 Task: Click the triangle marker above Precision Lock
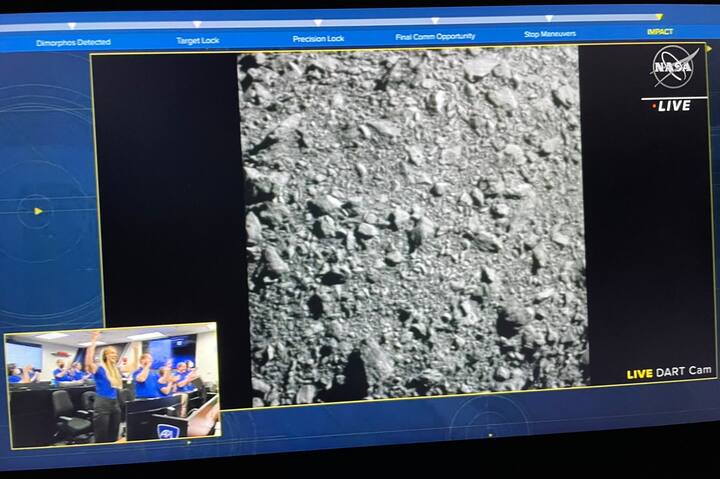[x=318, y=22]
